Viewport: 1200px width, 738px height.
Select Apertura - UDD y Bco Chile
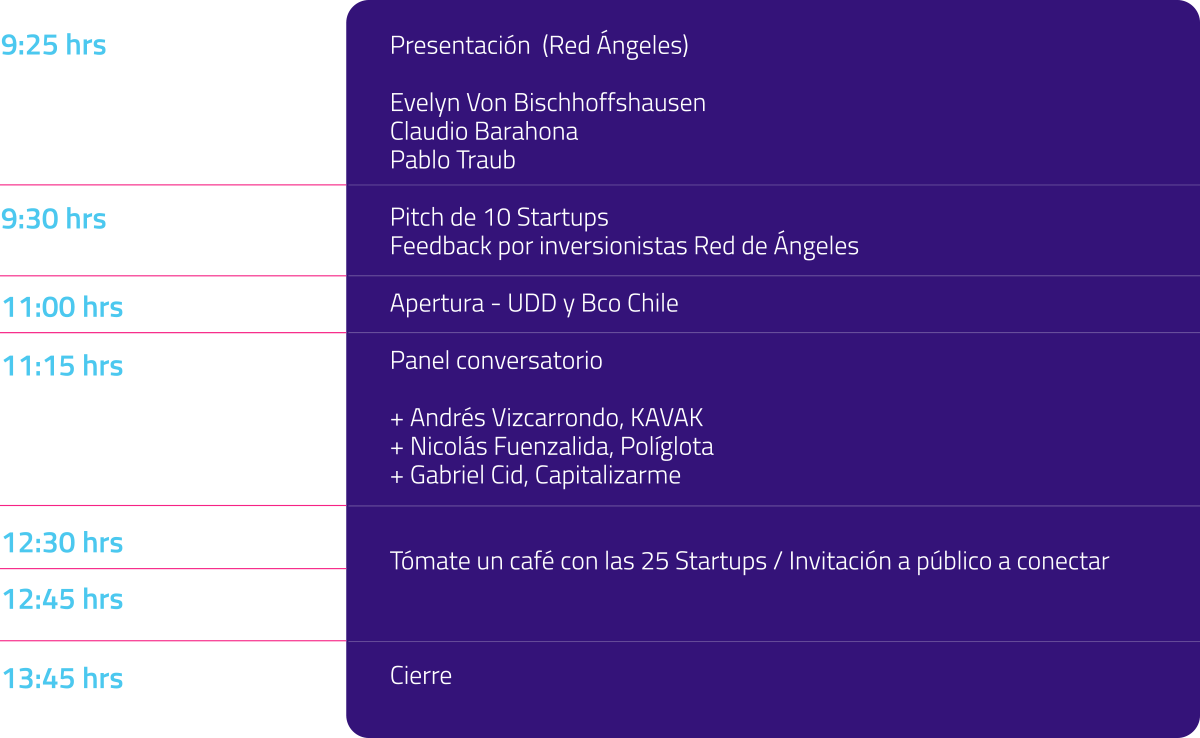tap(534, 304)
